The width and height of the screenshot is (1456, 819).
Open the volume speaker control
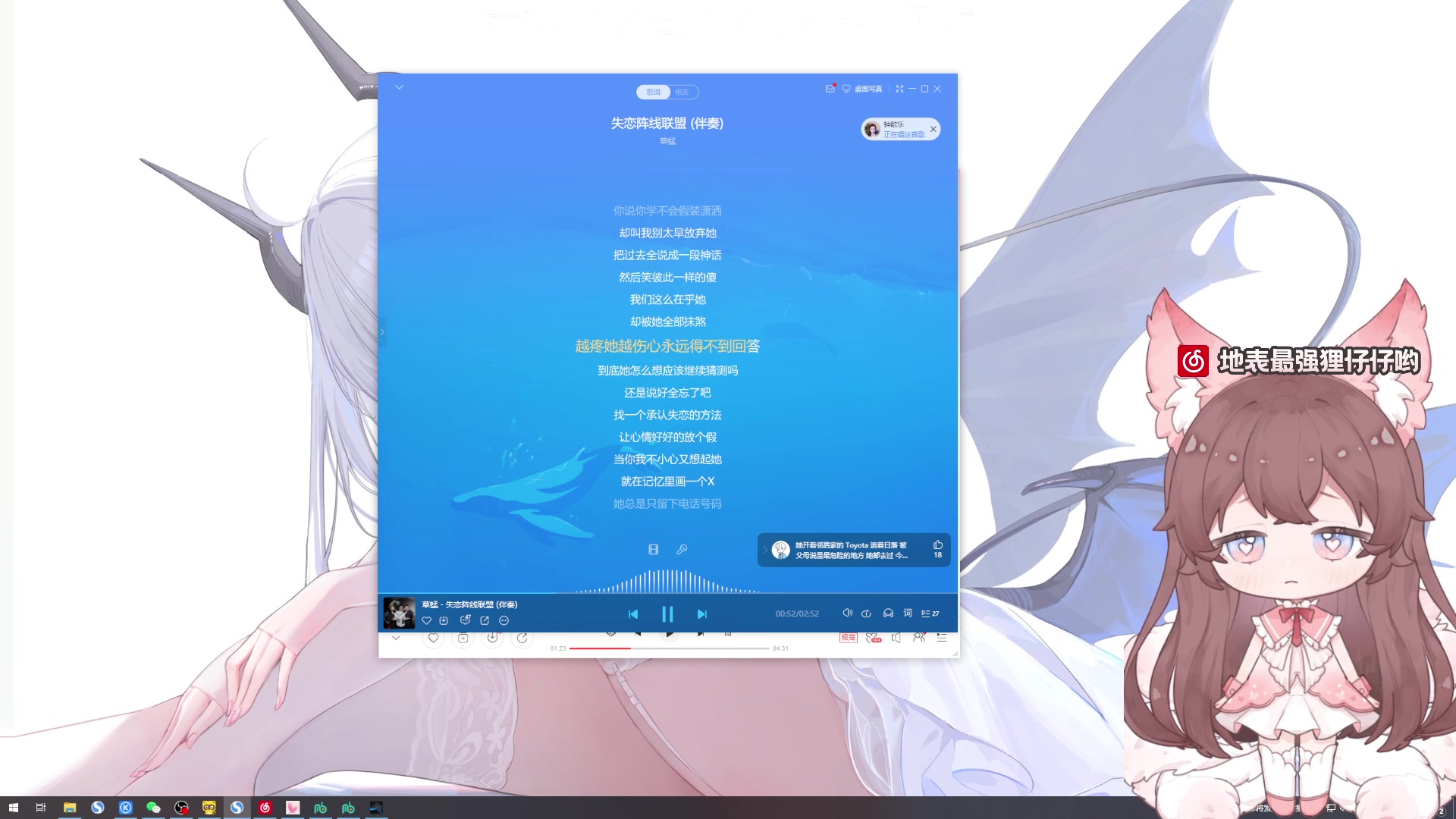coord(848,613)
